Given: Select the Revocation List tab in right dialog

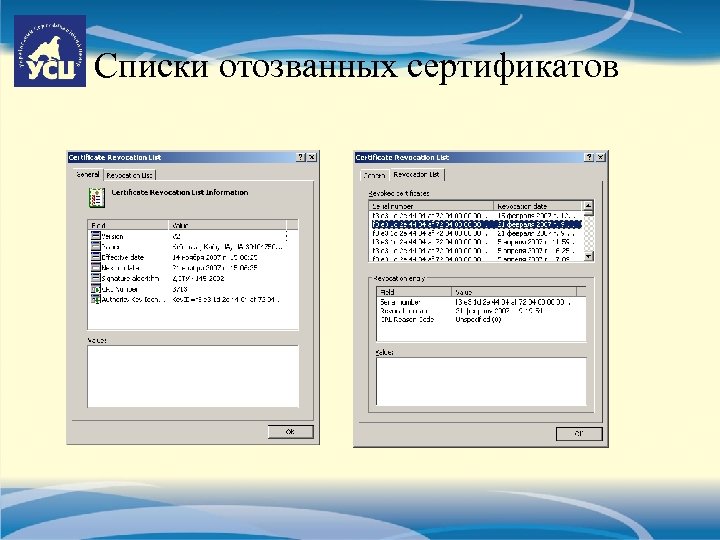Looking at the screenshot, I should 416,175.
